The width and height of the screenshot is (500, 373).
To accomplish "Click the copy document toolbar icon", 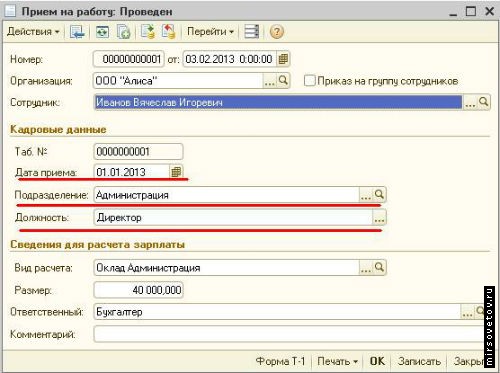I will [123, 32].
